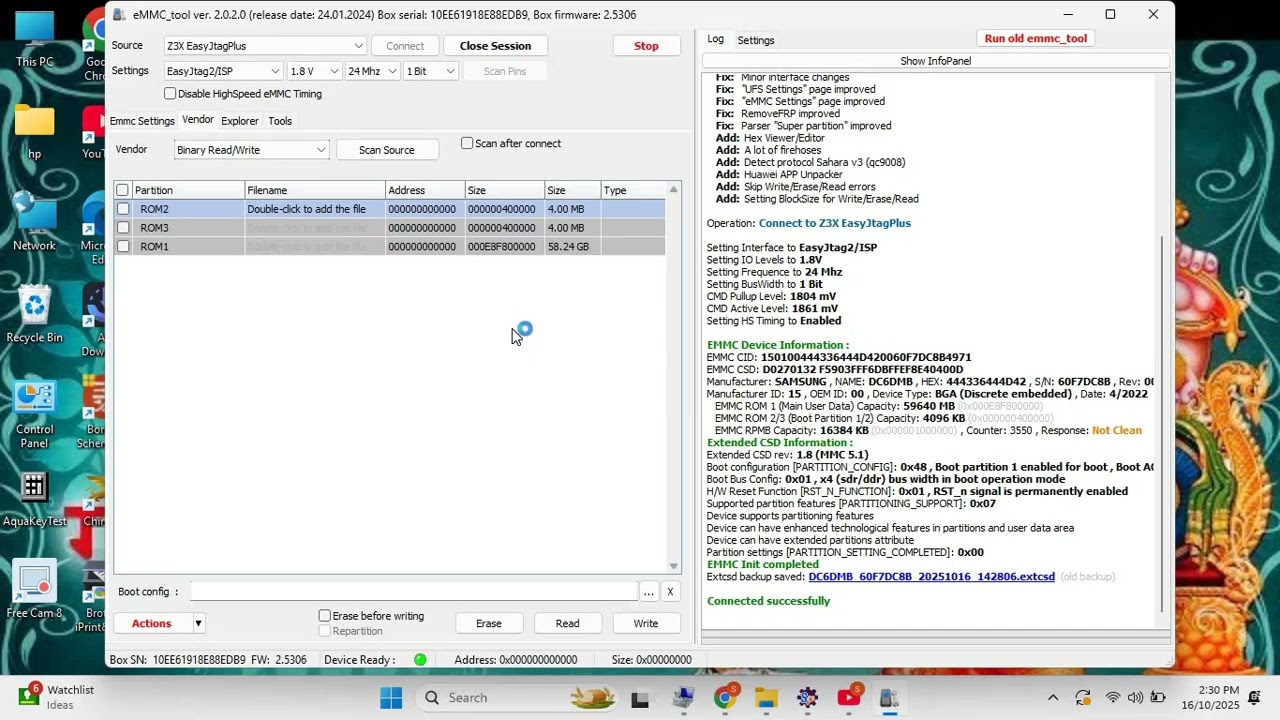Open YouTube app from taskbar
Image resolution: width=1280 pixels, height=720 pixels.
849,697
